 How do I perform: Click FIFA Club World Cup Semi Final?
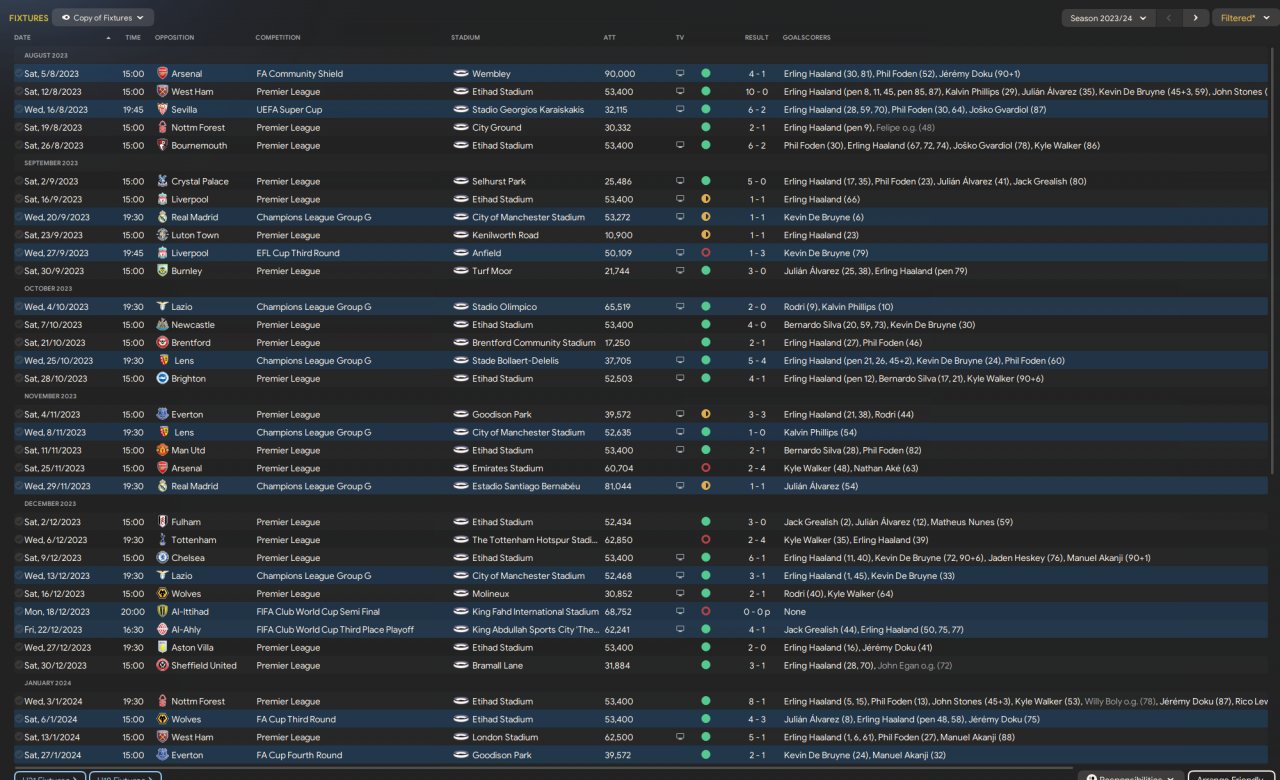click(320, 612)
